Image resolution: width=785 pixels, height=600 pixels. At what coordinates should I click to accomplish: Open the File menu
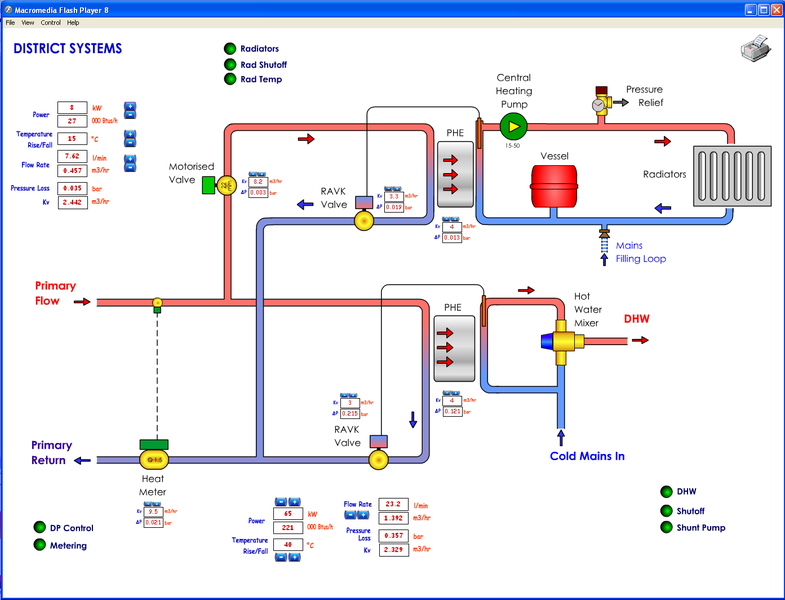tap(10, 23)
